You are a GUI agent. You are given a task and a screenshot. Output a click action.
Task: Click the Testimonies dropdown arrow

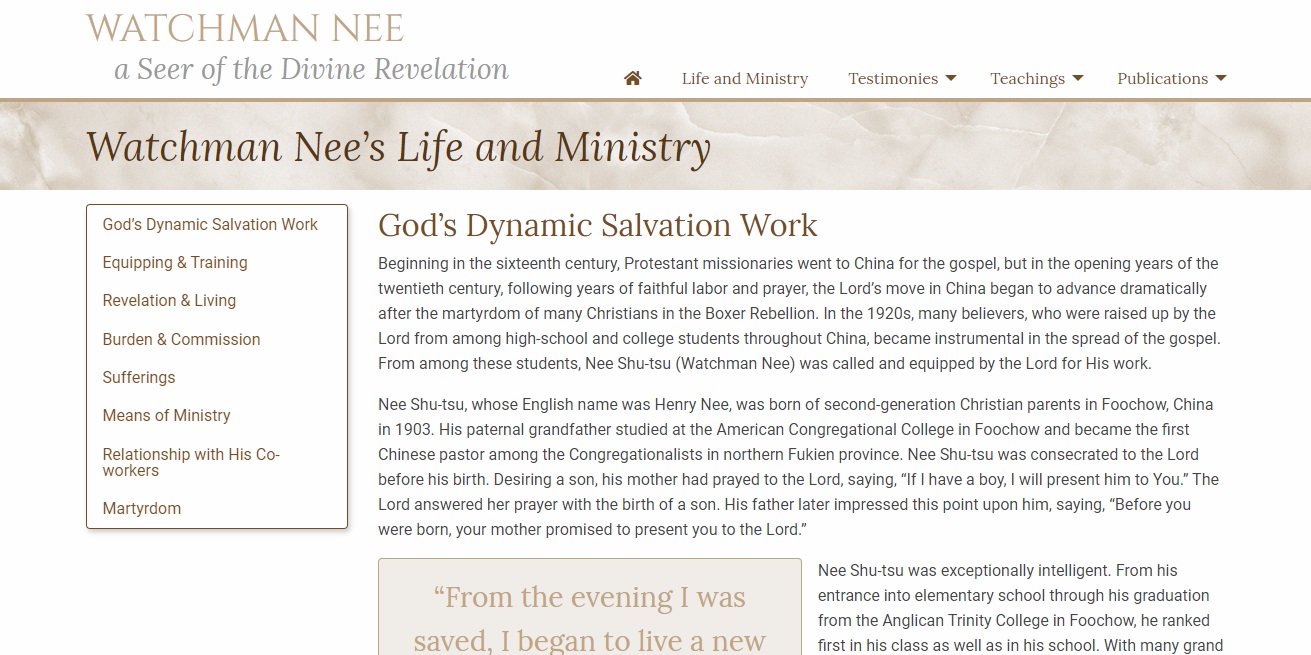(951, 78)
